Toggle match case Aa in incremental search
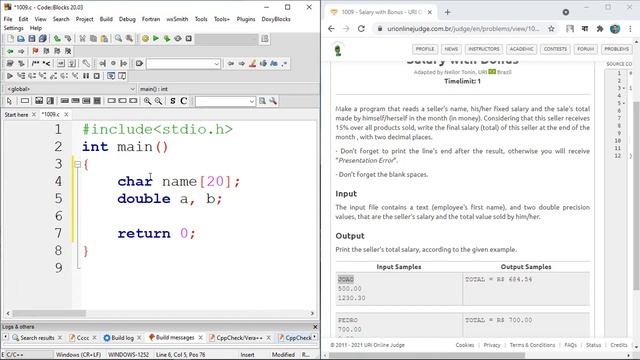Screen dimensions: 640x360 tap(274, 63)
